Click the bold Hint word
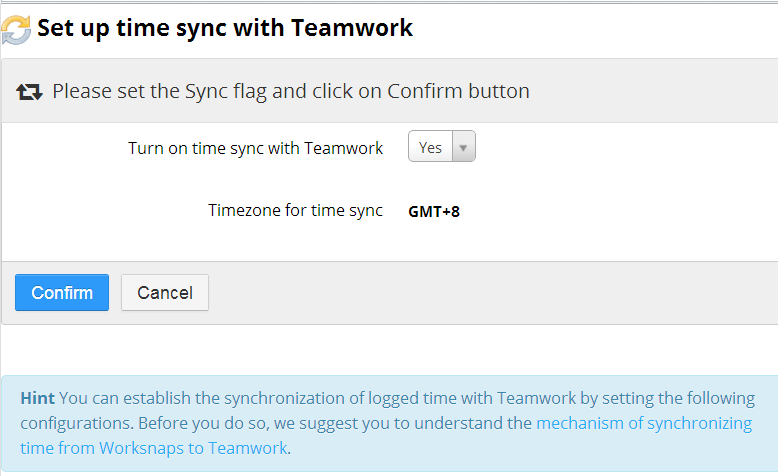This screenshot has height=476, width=778. pos(38,398)
